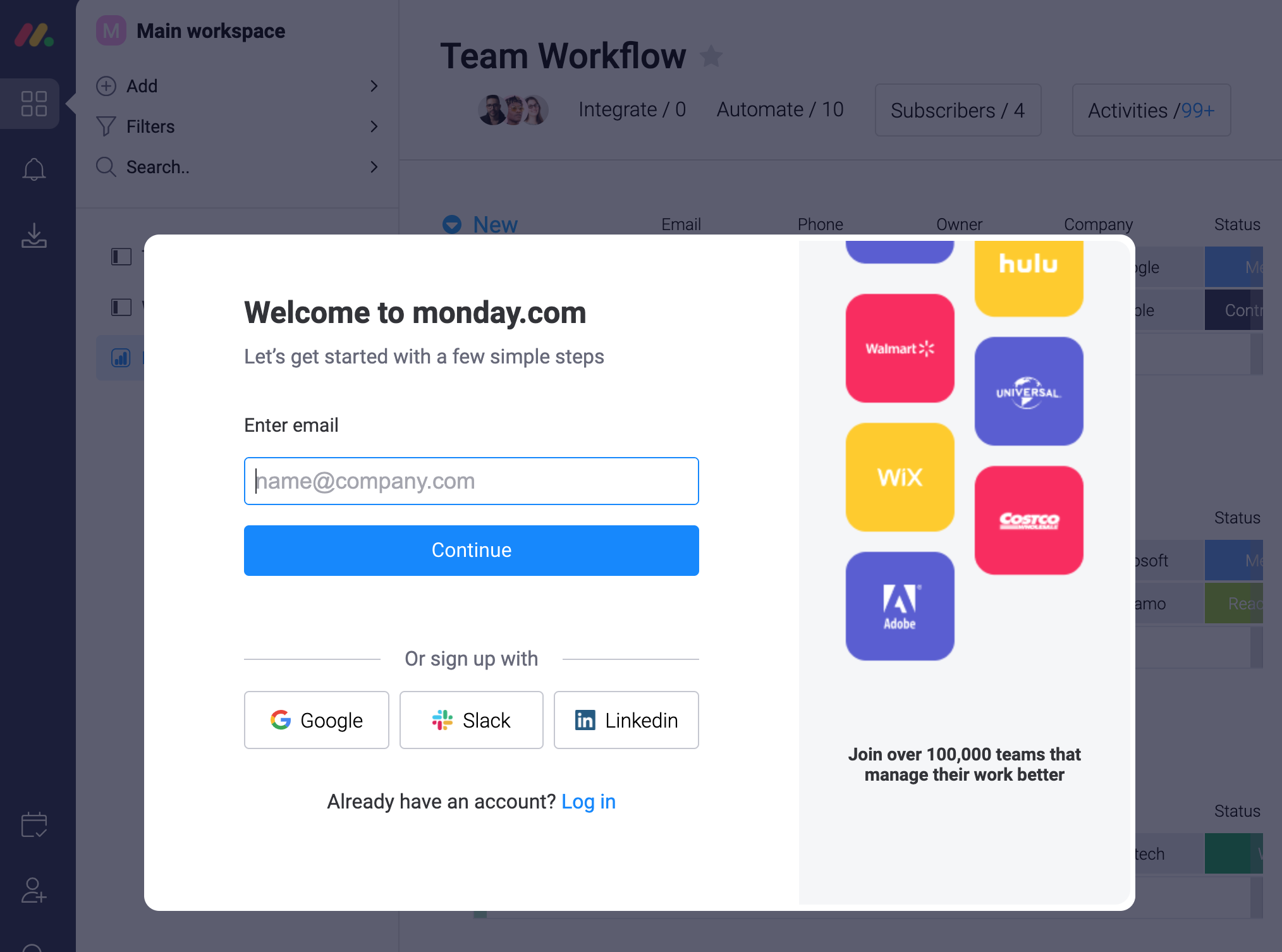Sign up with Linkedin
This screenshot has width=1282, height=952.
[x=626, y=720]
